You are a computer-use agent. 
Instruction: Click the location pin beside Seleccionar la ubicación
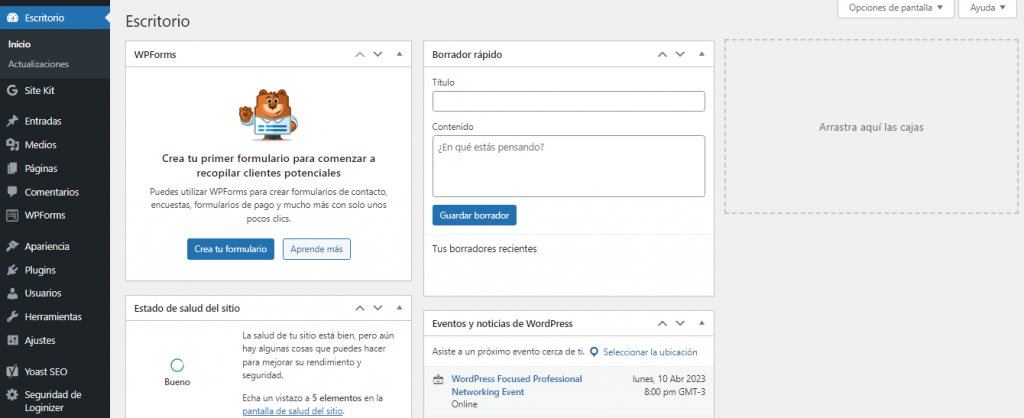click(594, 352)
